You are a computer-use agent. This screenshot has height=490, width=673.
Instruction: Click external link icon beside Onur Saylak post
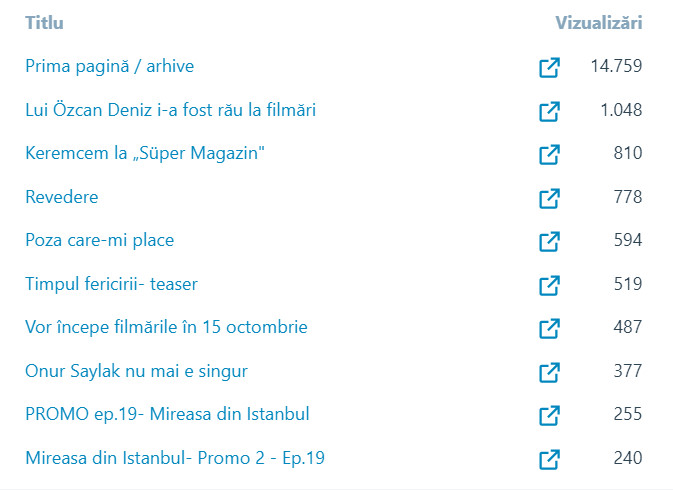(x=549, y=372)
